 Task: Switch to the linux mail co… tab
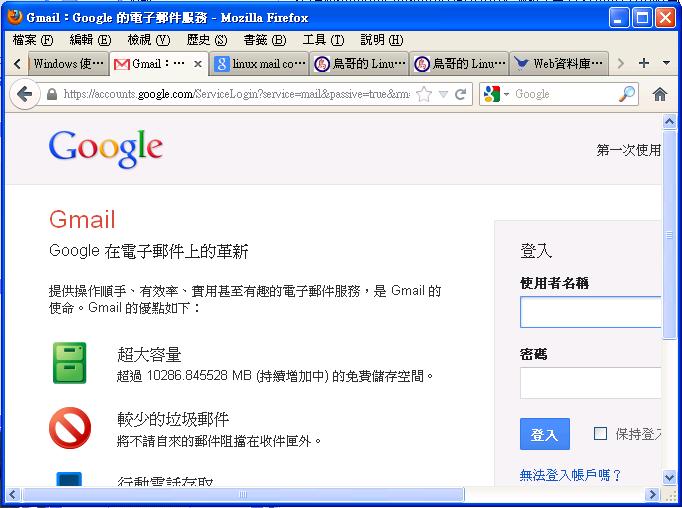click(260, 64)
